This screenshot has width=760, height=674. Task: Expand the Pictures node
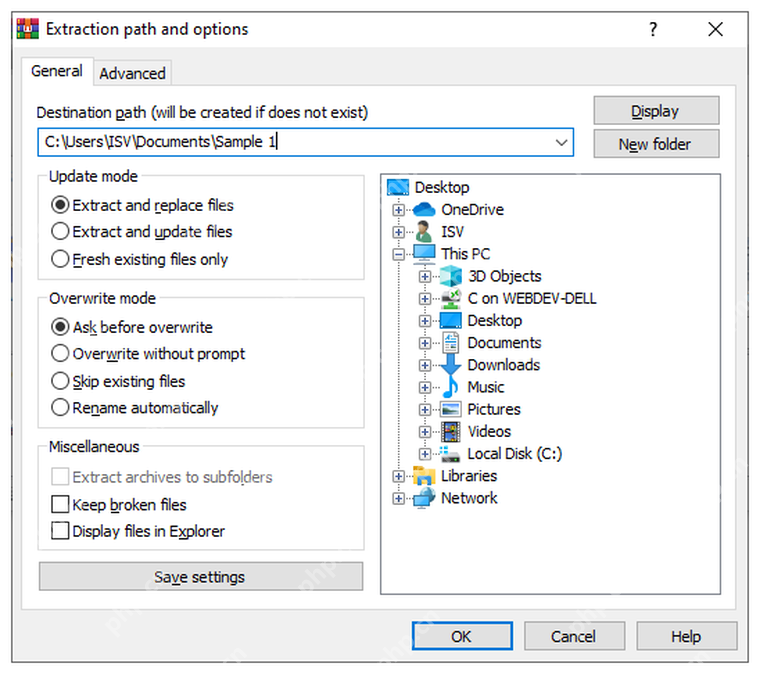pos(425,409)
